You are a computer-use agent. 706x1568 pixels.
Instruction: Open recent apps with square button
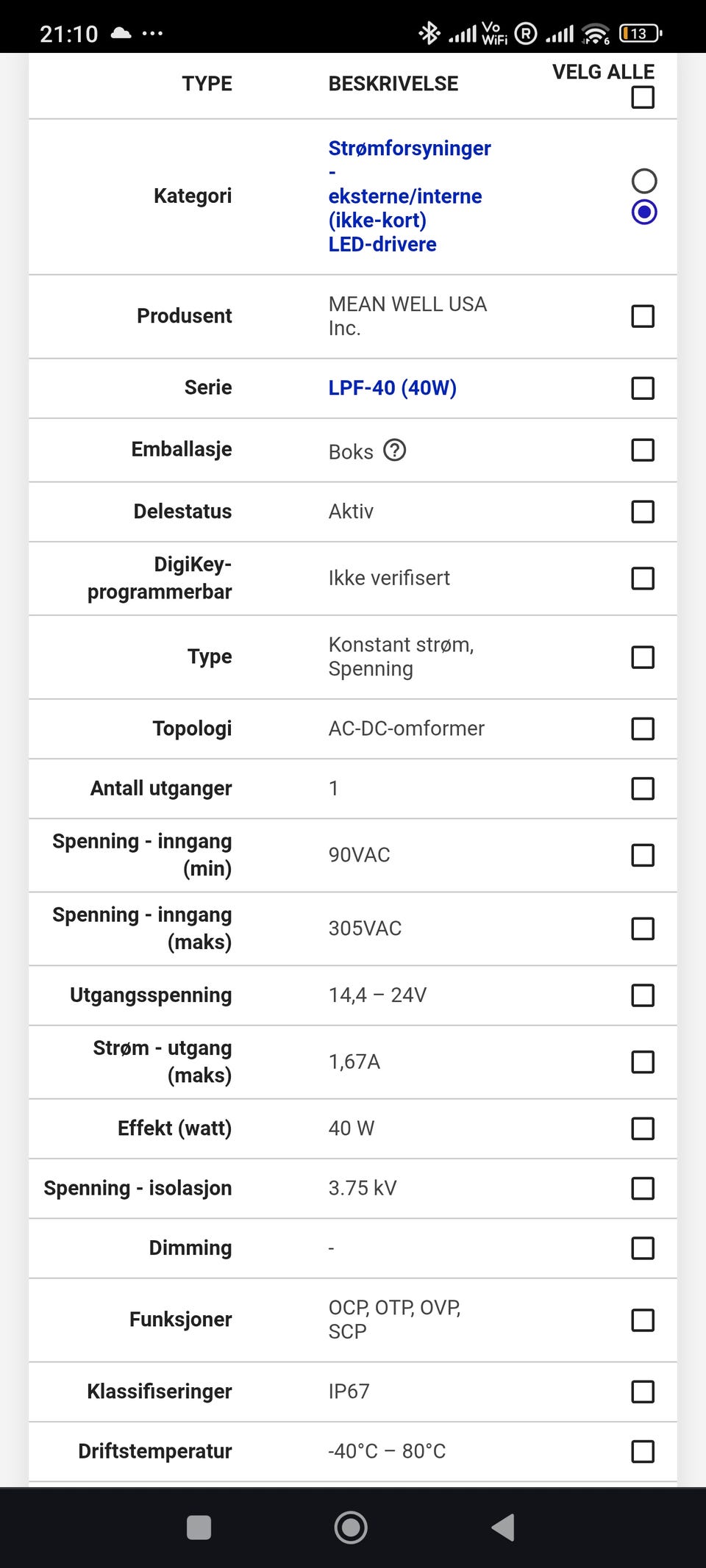199,1527
